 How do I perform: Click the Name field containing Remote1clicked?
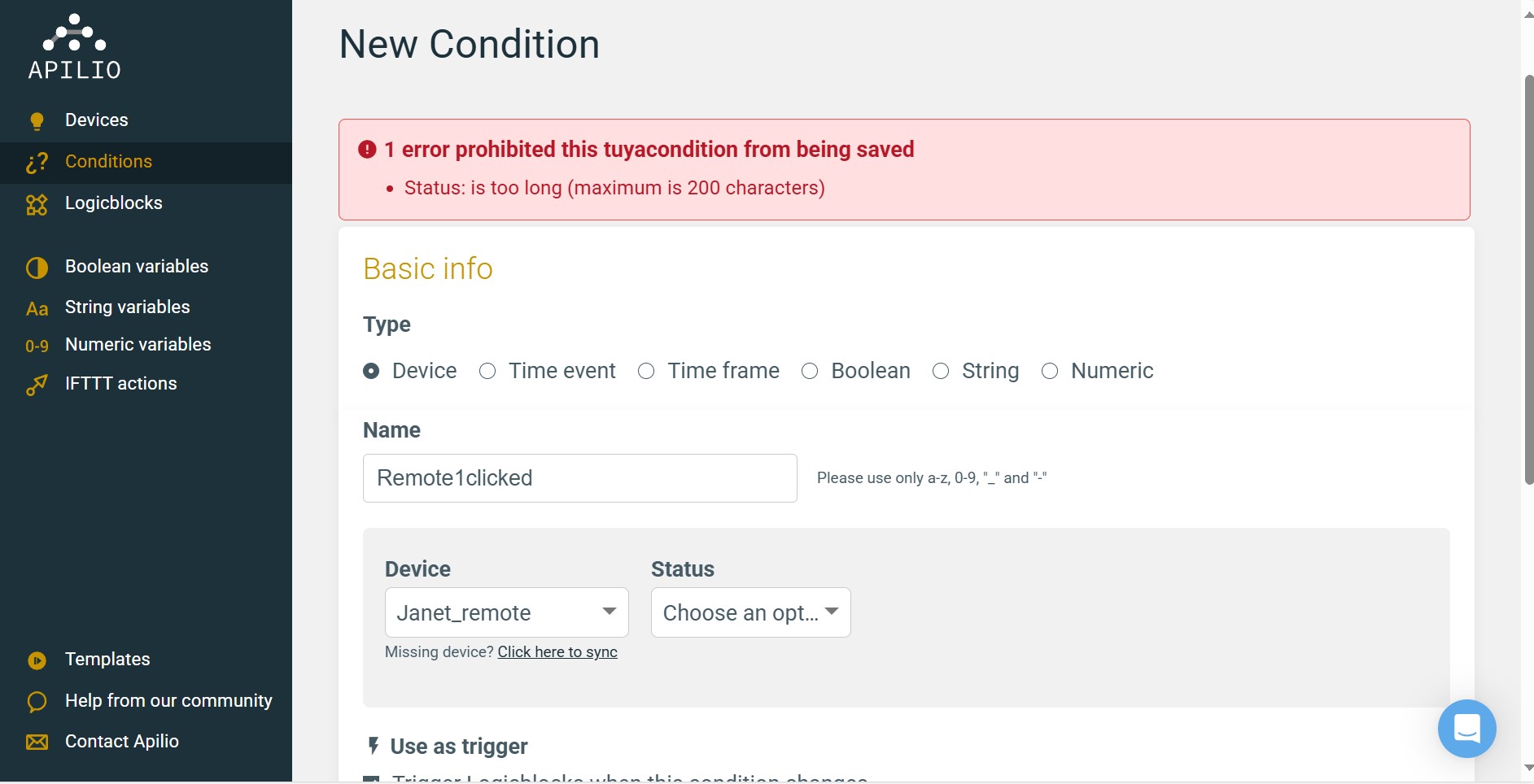pyautogui.click(x=579, y=478)
